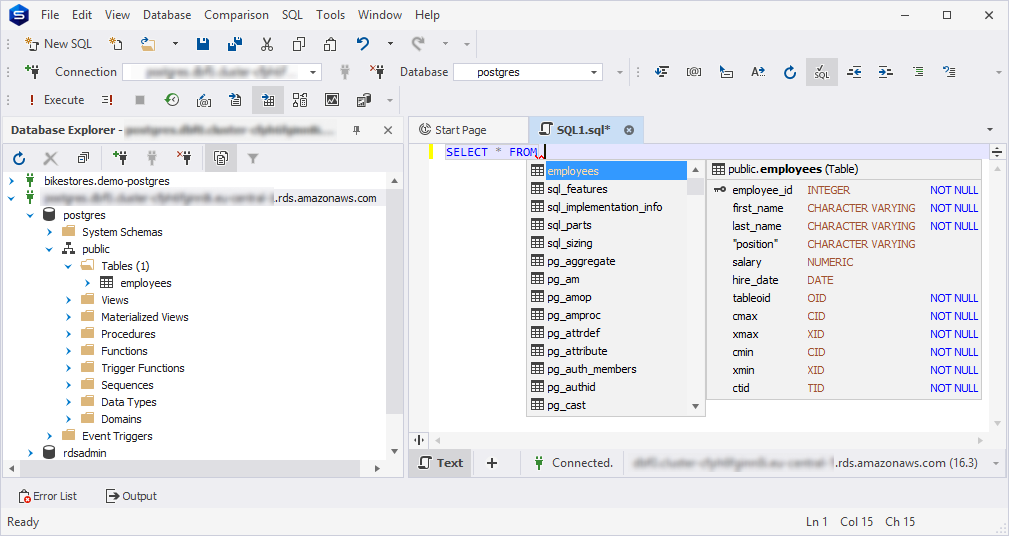The image size is (1009, 536).
Task: Close the SQL1.sql tab
Action: (629, 130)
